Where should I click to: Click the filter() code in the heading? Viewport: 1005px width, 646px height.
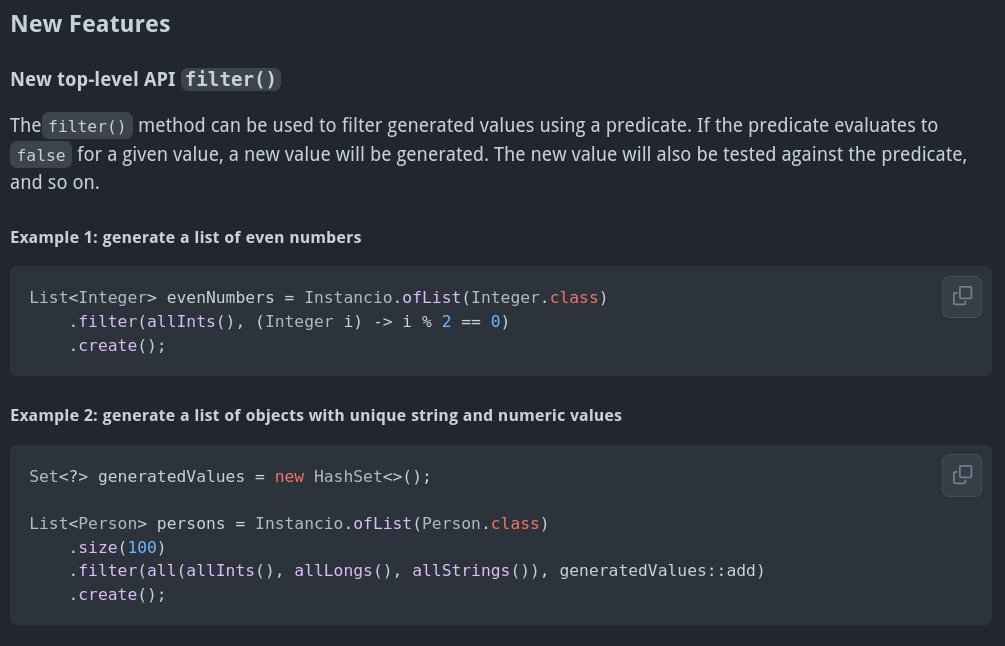pyautogui.click(x=231, y=79)
